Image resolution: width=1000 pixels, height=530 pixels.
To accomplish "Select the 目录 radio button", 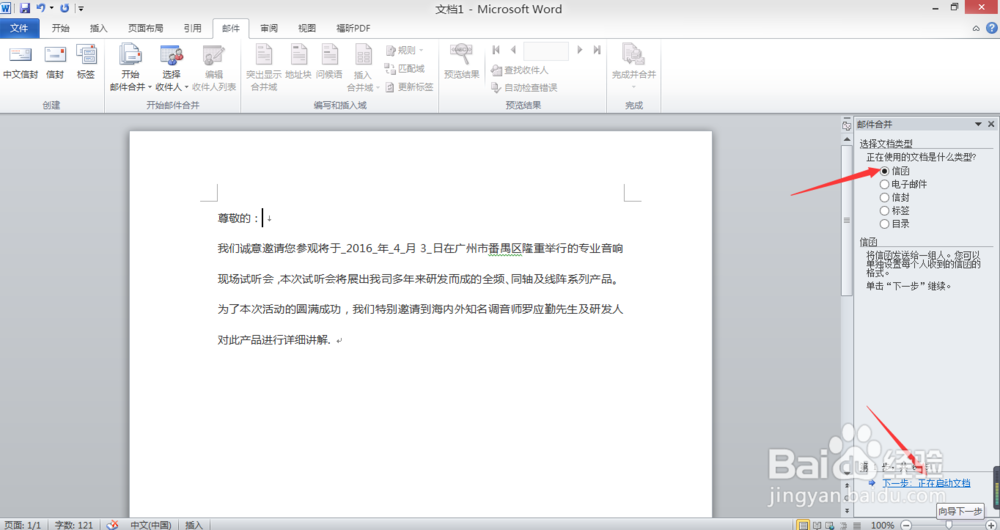I will click(x=885, y=224).
